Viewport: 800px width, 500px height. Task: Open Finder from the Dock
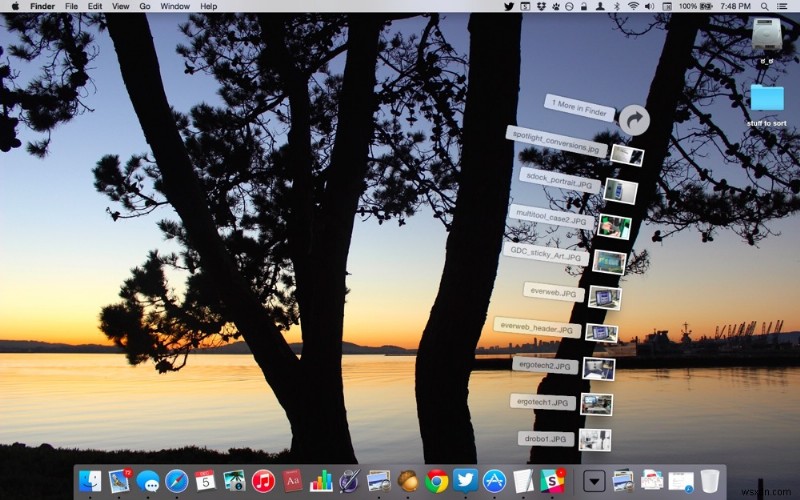90,481
